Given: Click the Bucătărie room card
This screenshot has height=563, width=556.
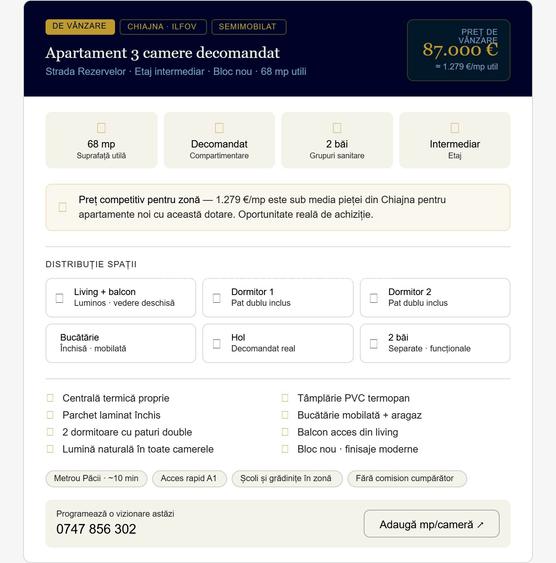Looking at the screenshot, I should click(x=121, y=343).
